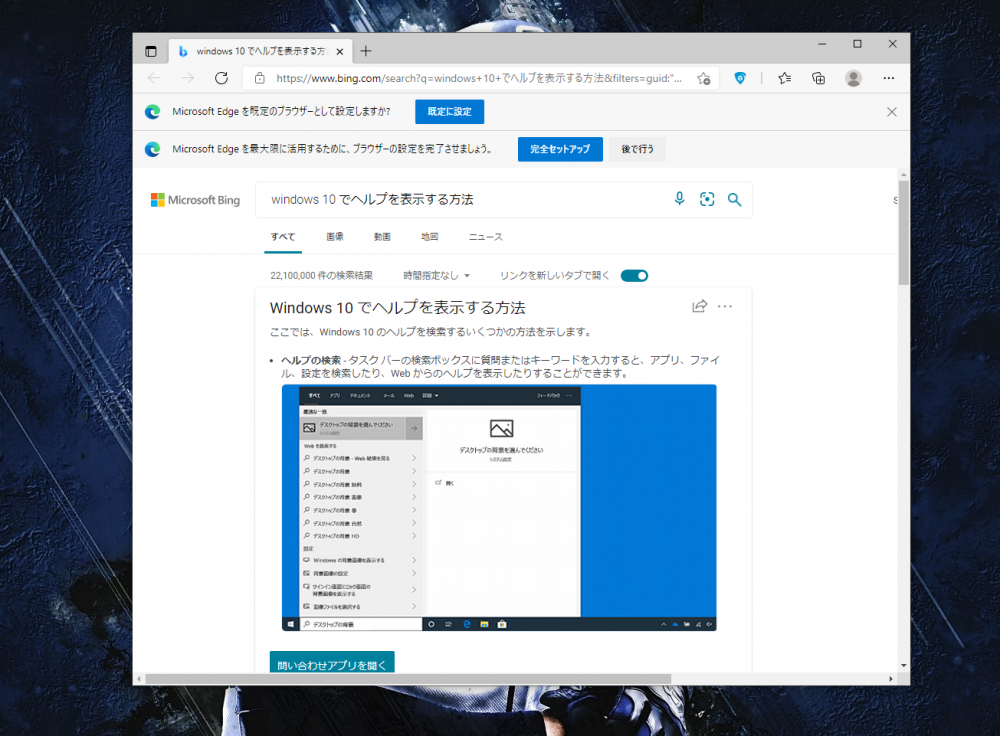
Task: Add this page to favorites
Action: 703,78
